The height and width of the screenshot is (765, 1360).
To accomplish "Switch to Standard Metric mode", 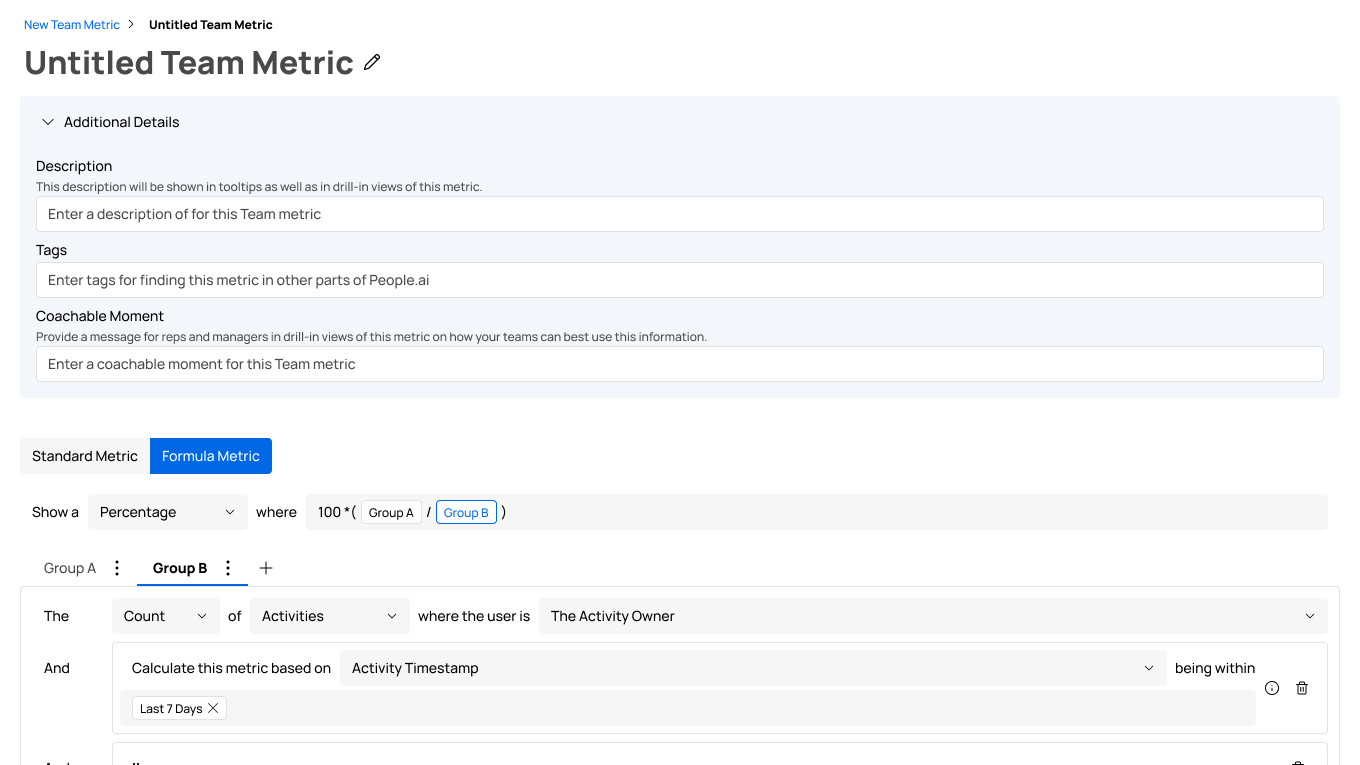I will 85,456.
